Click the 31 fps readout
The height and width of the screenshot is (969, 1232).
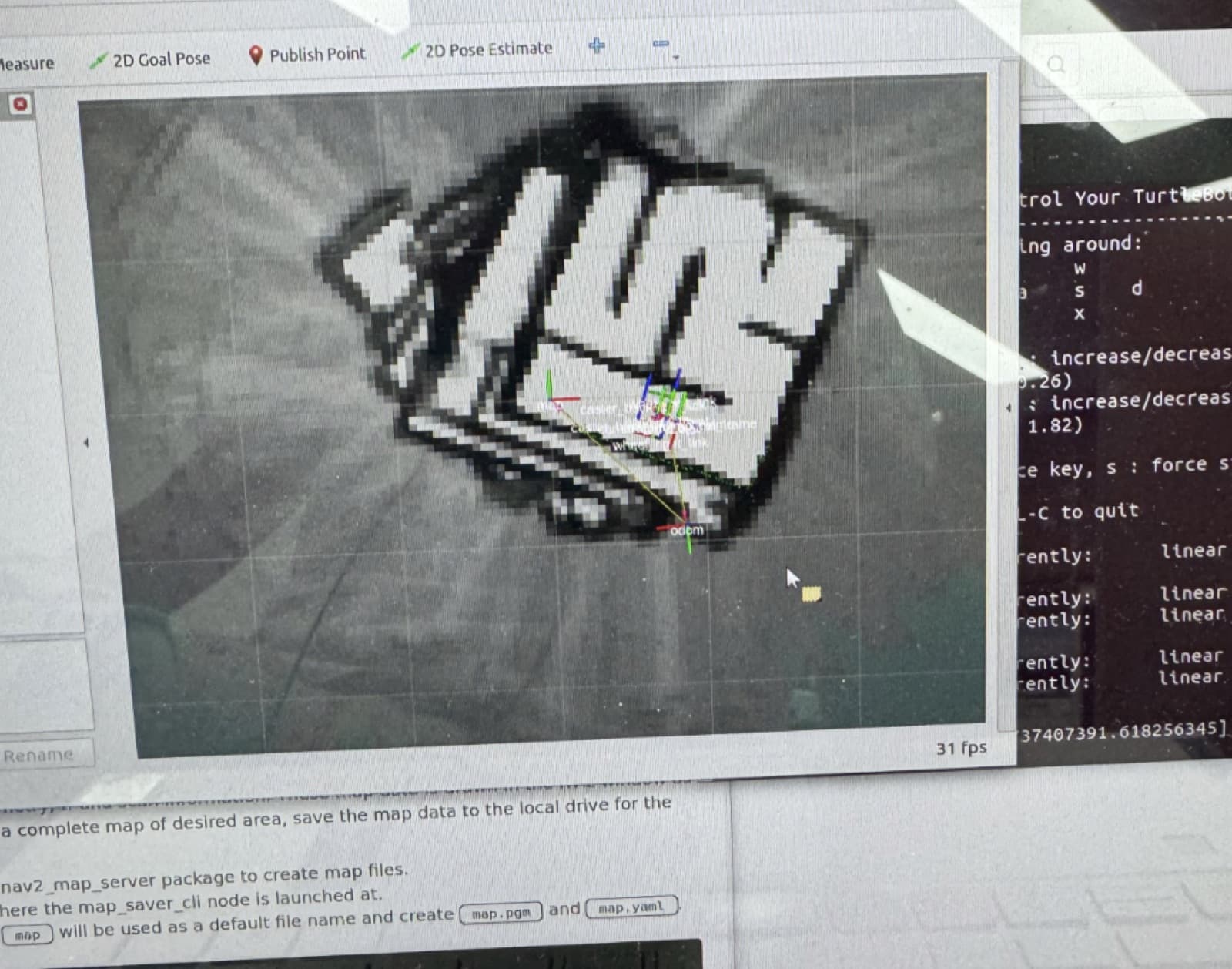(962, 748)
